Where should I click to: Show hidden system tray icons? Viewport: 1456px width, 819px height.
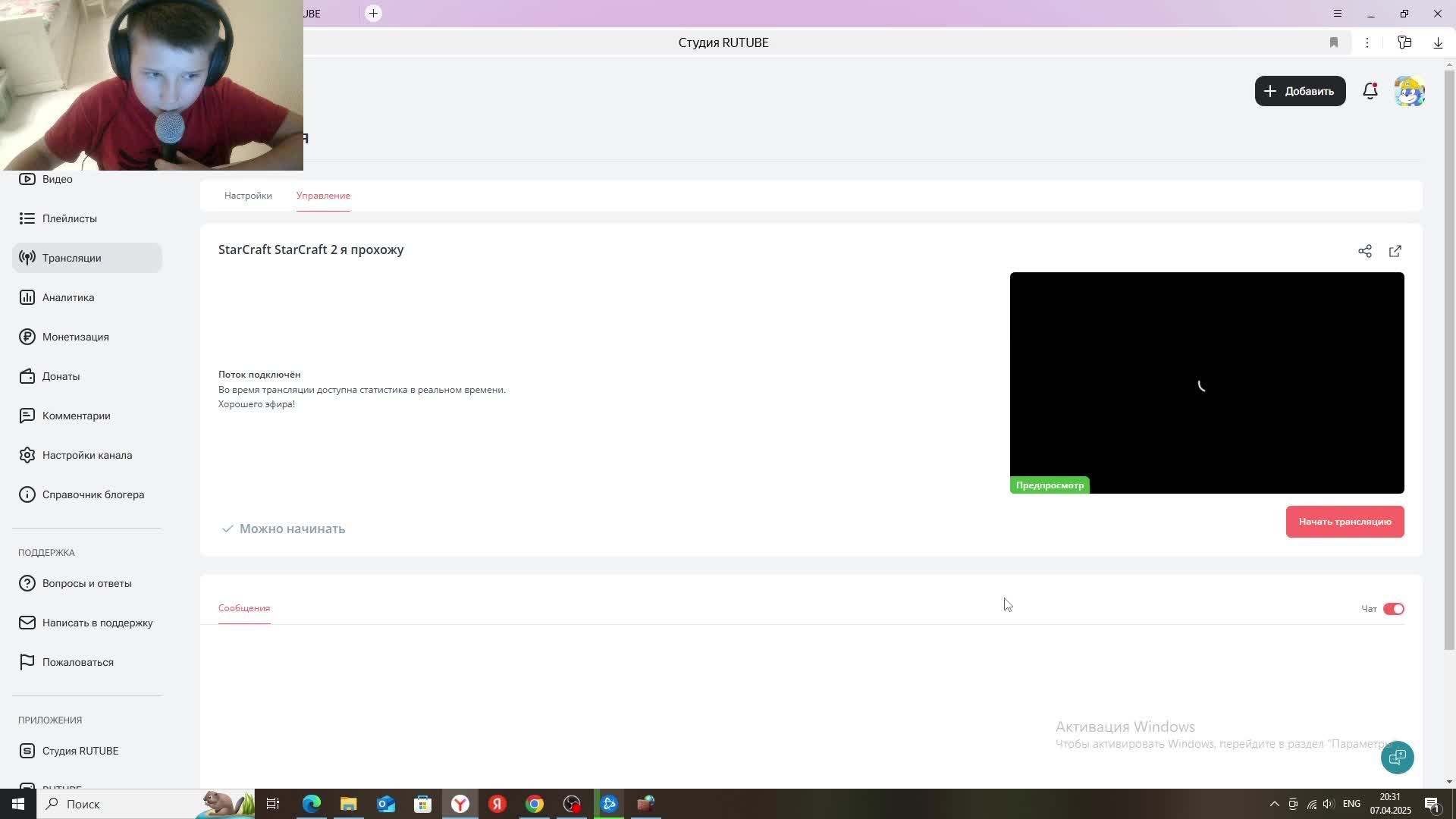pyautogui.click(x=1274, y=804)
